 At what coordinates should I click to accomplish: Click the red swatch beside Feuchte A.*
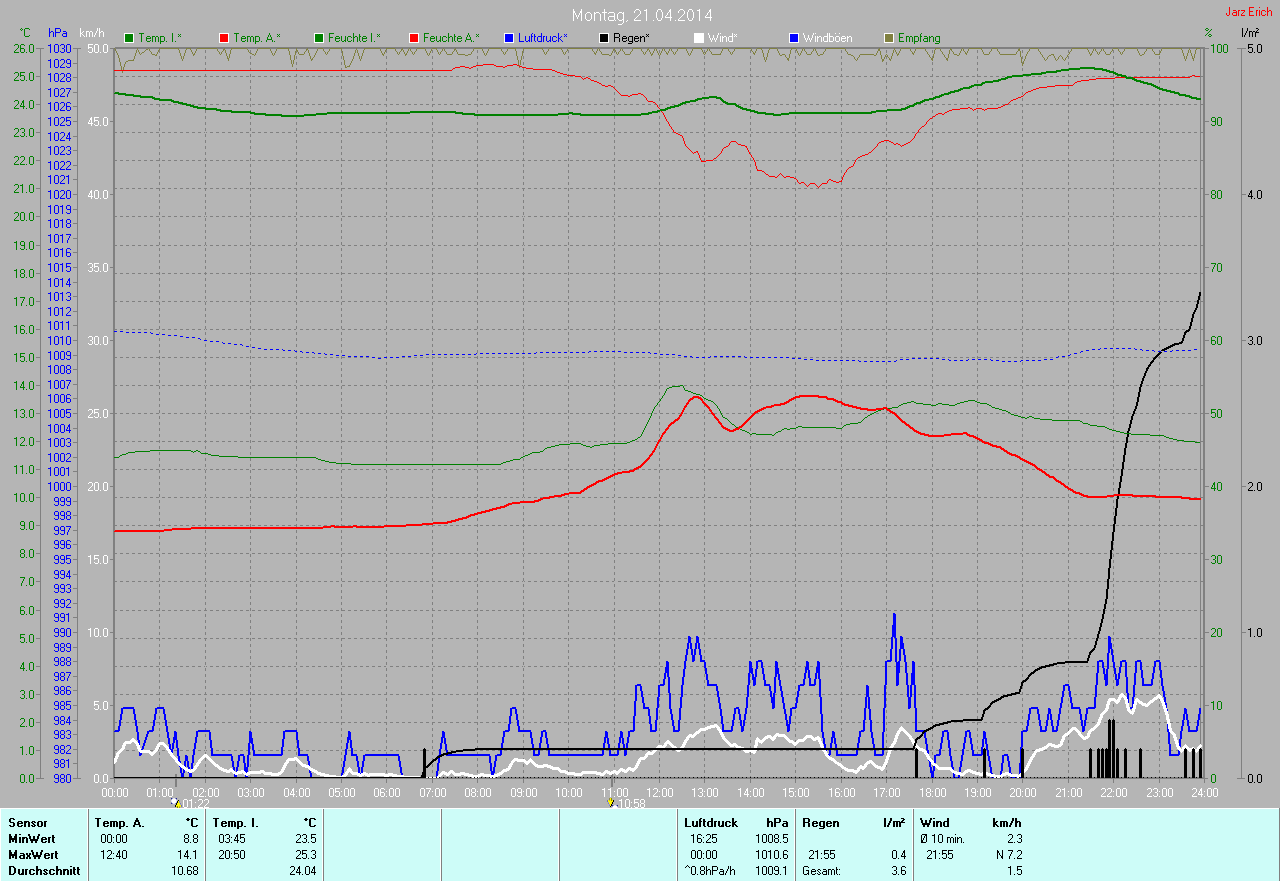pyautogui.click(x=414, y=38)
